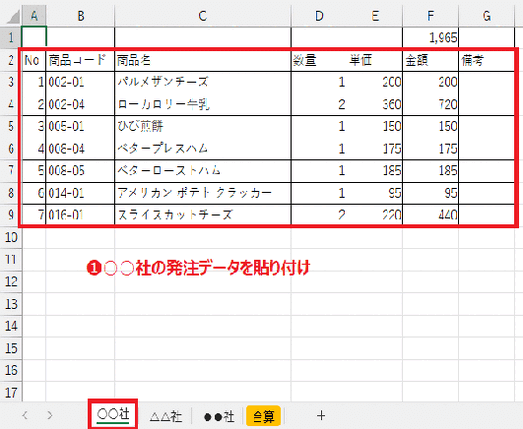The image size is (523, 429).
Task: Click the ペタープレスハム cell
Action: pyautogui.click(x=203, y=148)
